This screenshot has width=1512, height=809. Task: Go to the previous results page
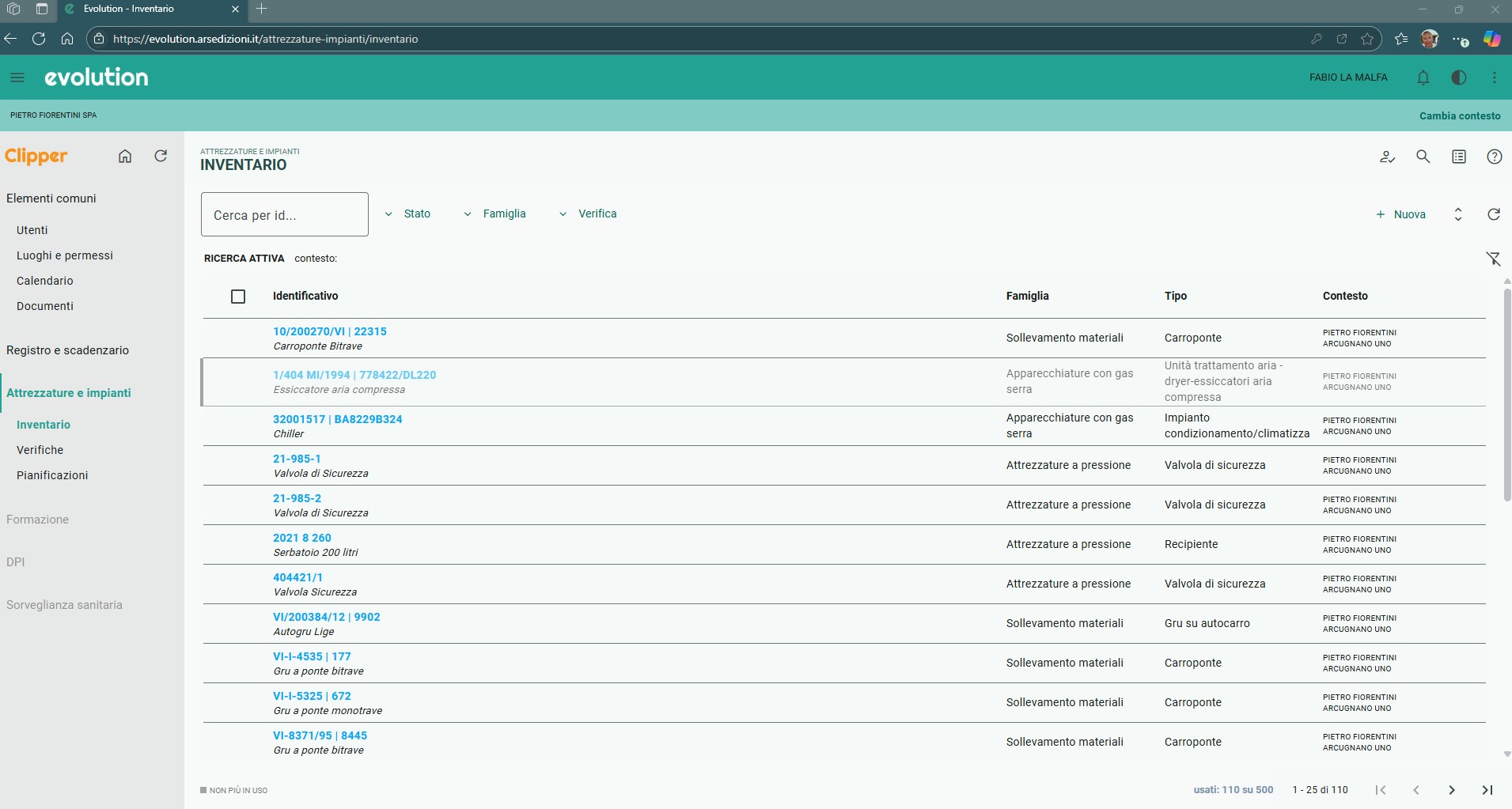1416,790
